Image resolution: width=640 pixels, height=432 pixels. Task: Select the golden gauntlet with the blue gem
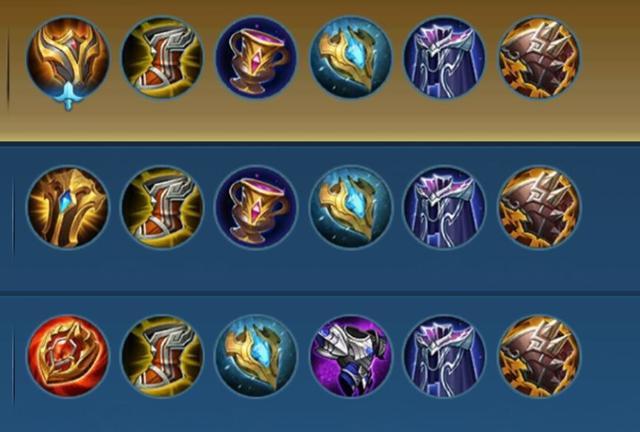68,207
